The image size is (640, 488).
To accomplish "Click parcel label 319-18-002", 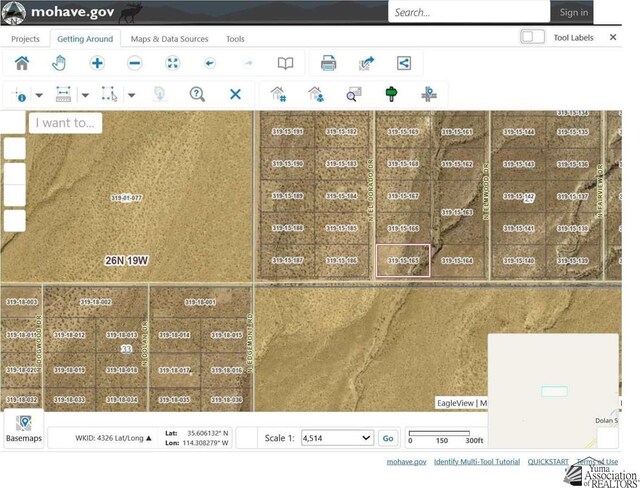I will [x=96, y=302].
